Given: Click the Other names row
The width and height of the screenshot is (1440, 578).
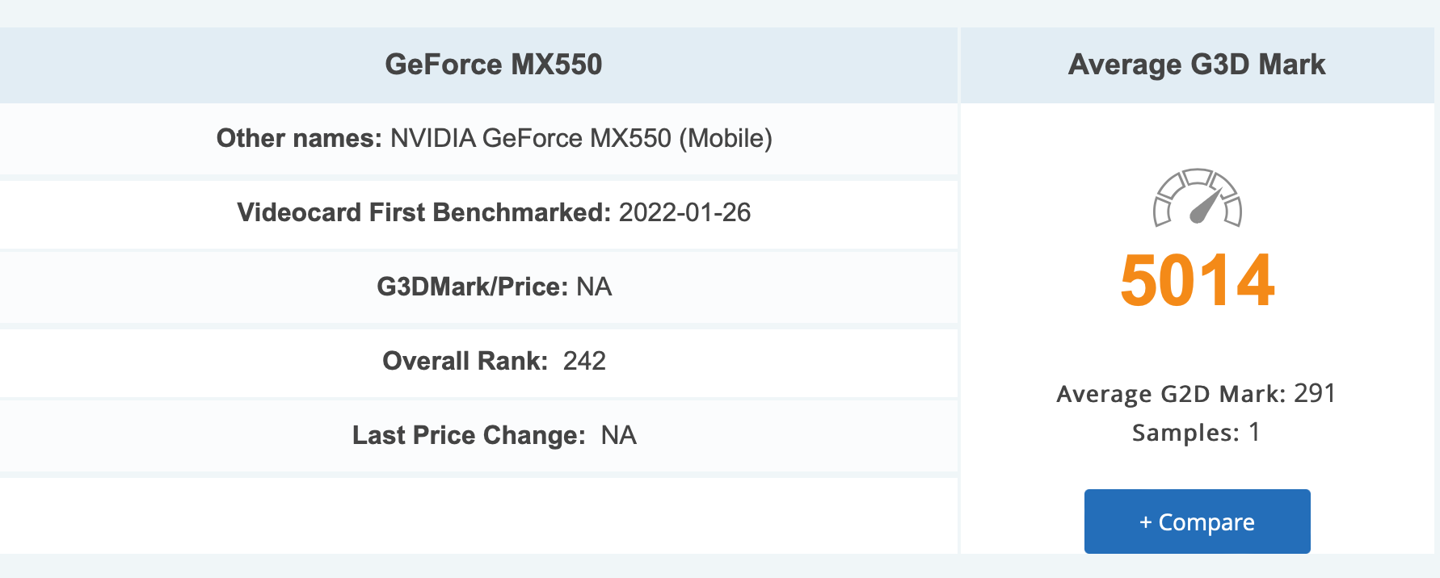Looking at the screenshot, I should [x=478, y=138].
